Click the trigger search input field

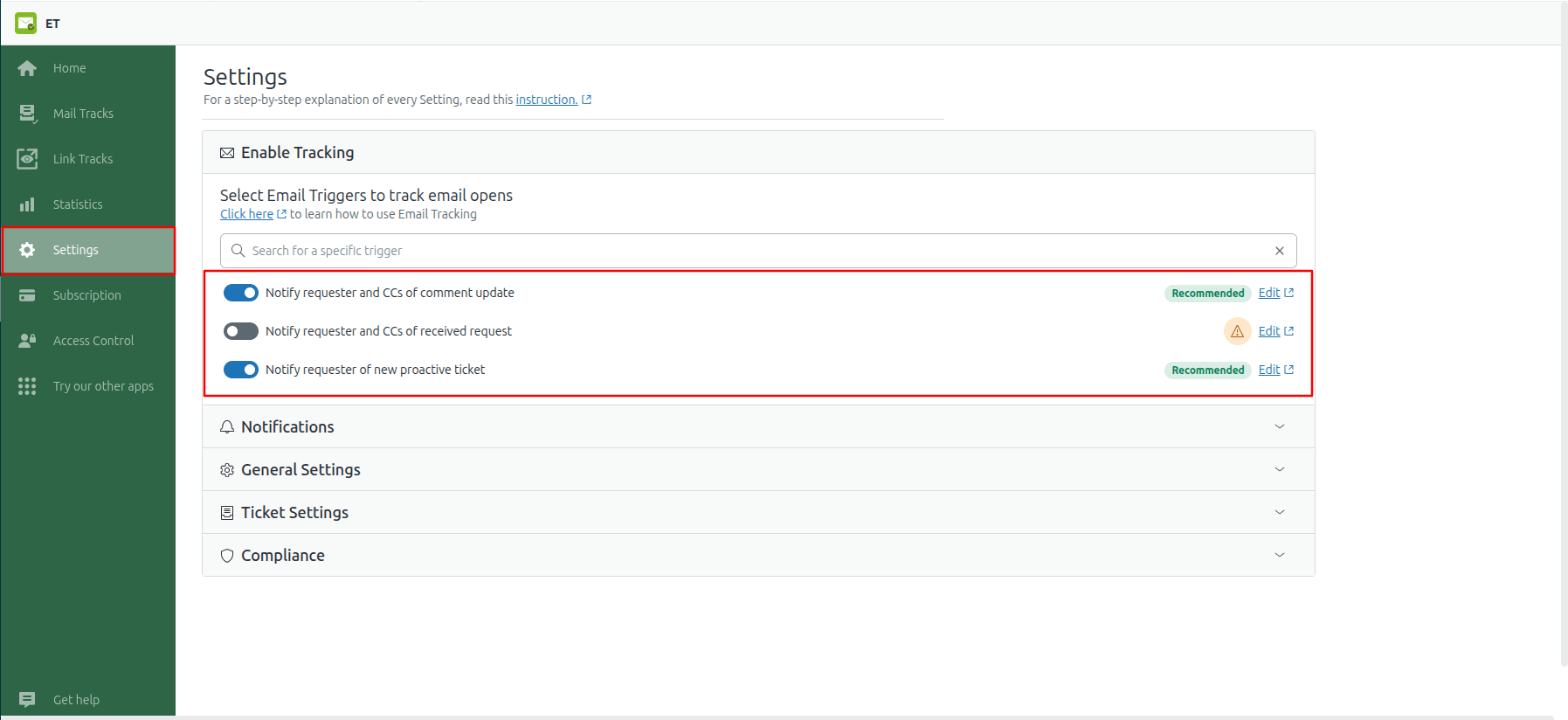[x=751, y=251]
